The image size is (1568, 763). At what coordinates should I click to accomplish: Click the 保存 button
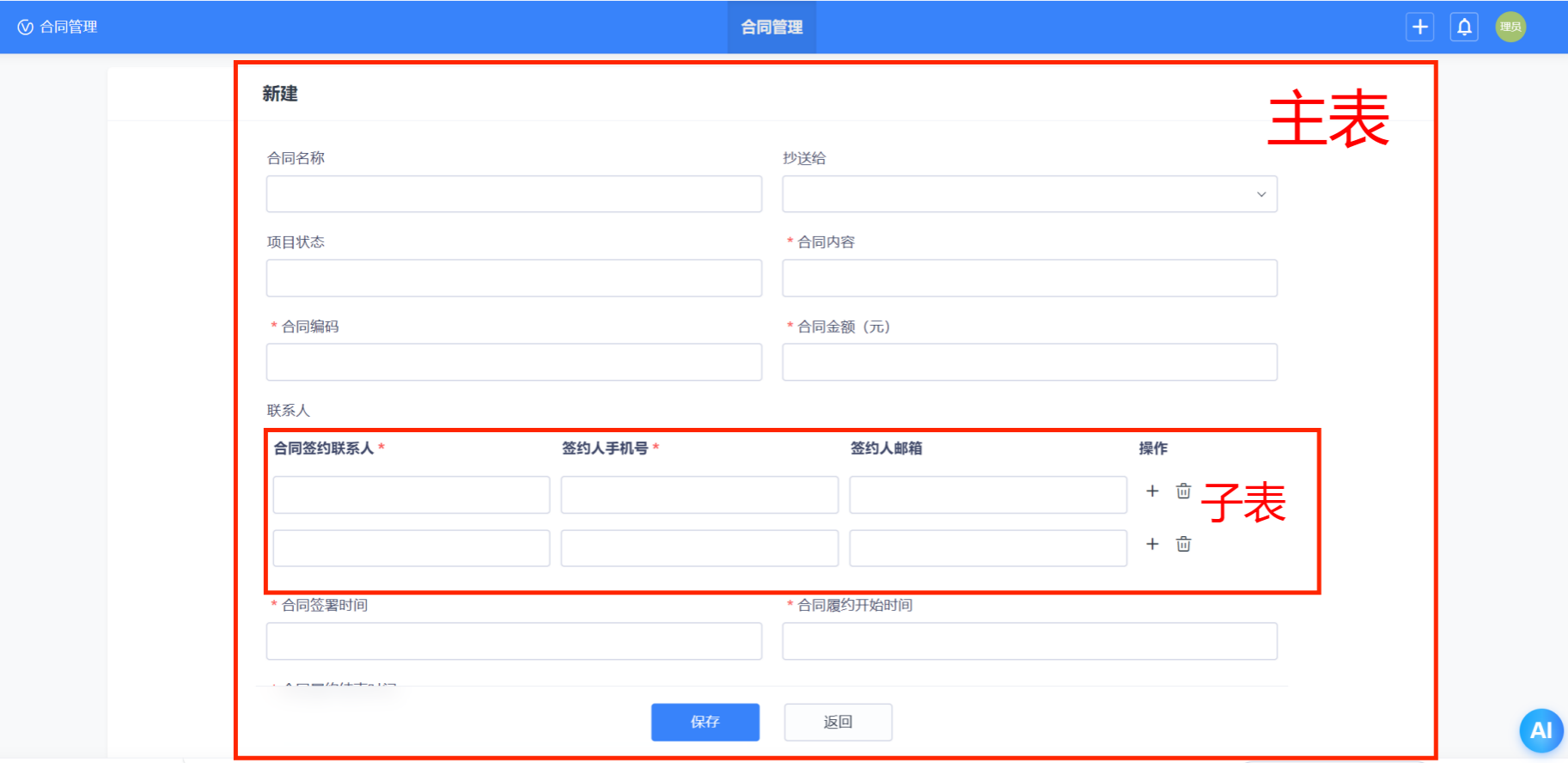coord(705,722)
